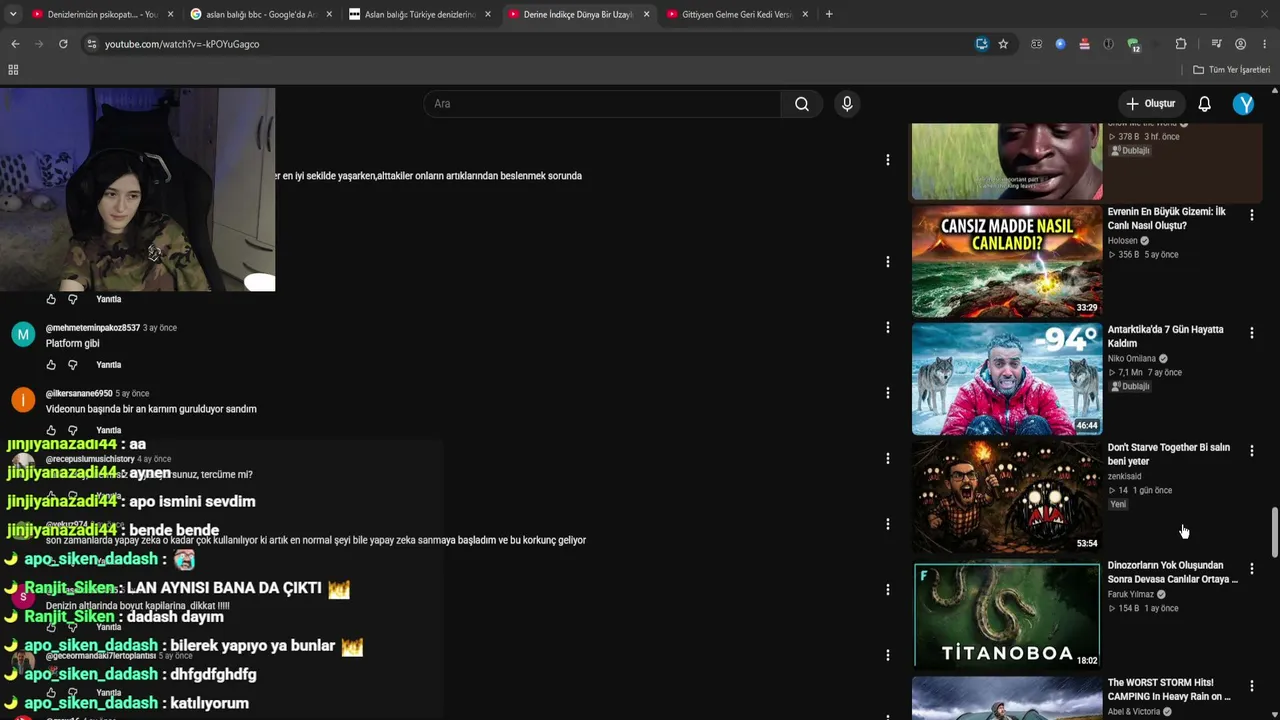Open options for 'Platform gibi' comment
Image resolution: width=1280 pixels, height=720 pixels.
point(887,327)
